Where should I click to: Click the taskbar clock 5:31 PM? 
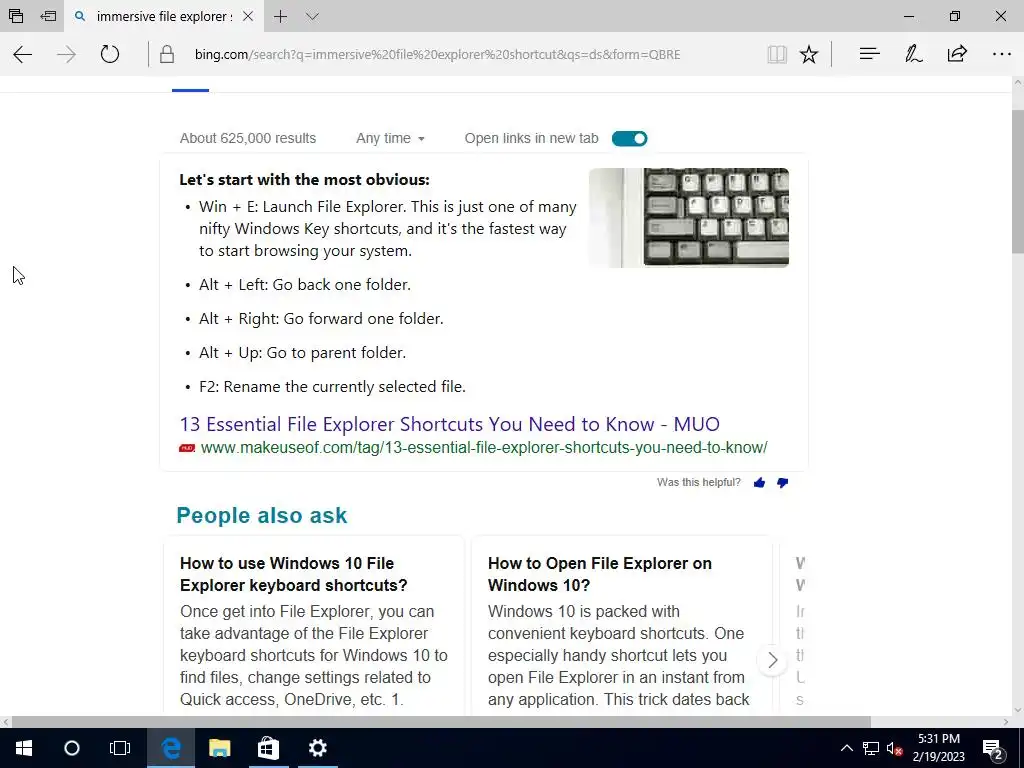point(938,748)
